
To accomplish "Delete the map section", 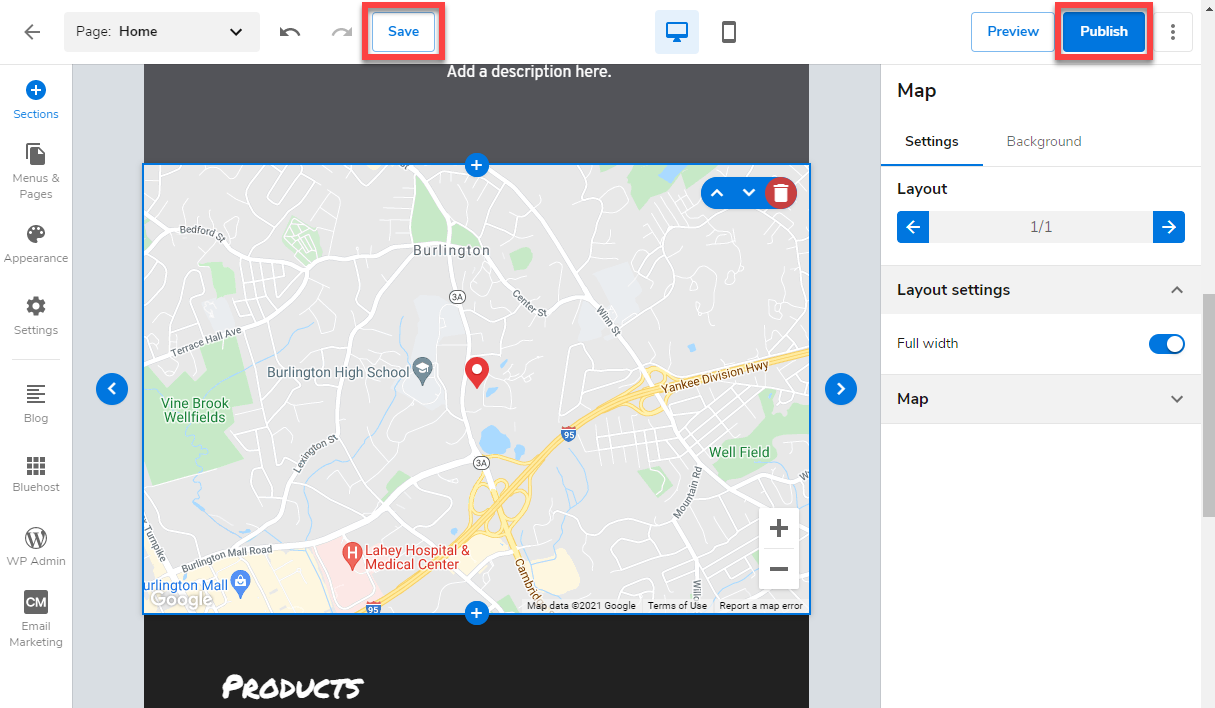I will 781,193.
